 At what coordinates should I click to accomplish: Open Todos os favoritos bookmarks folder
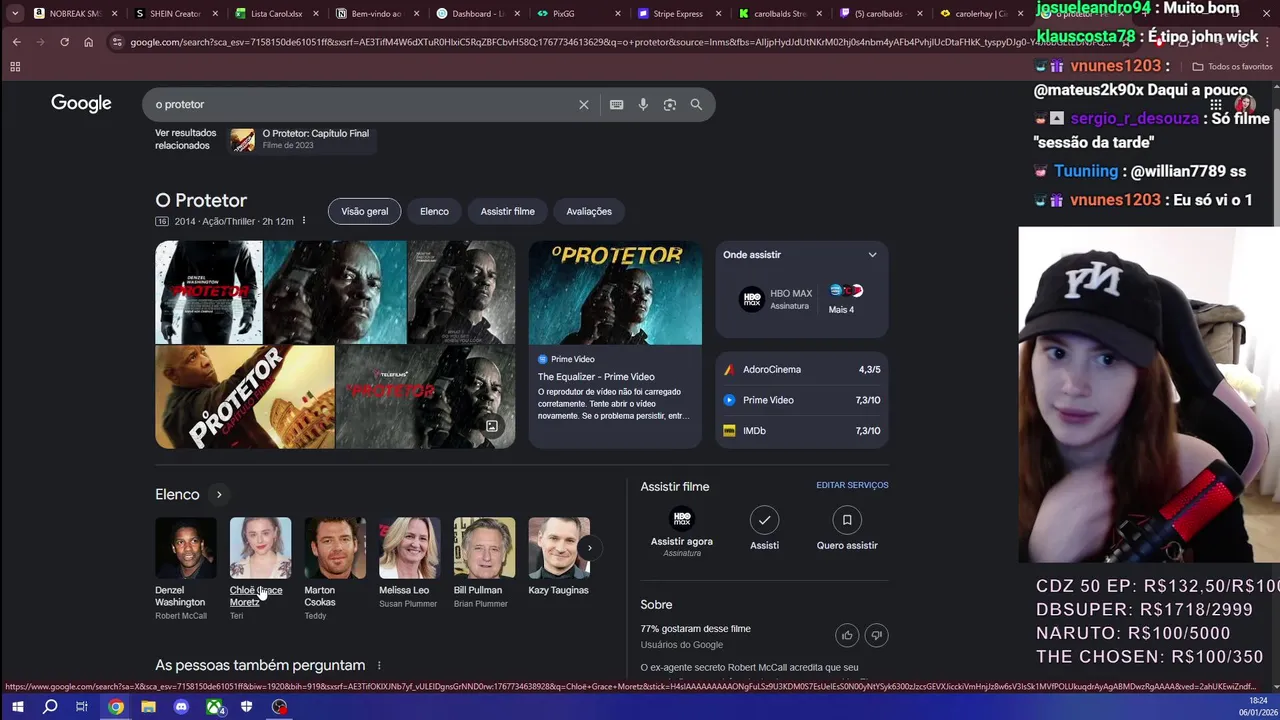(1232, 67)
